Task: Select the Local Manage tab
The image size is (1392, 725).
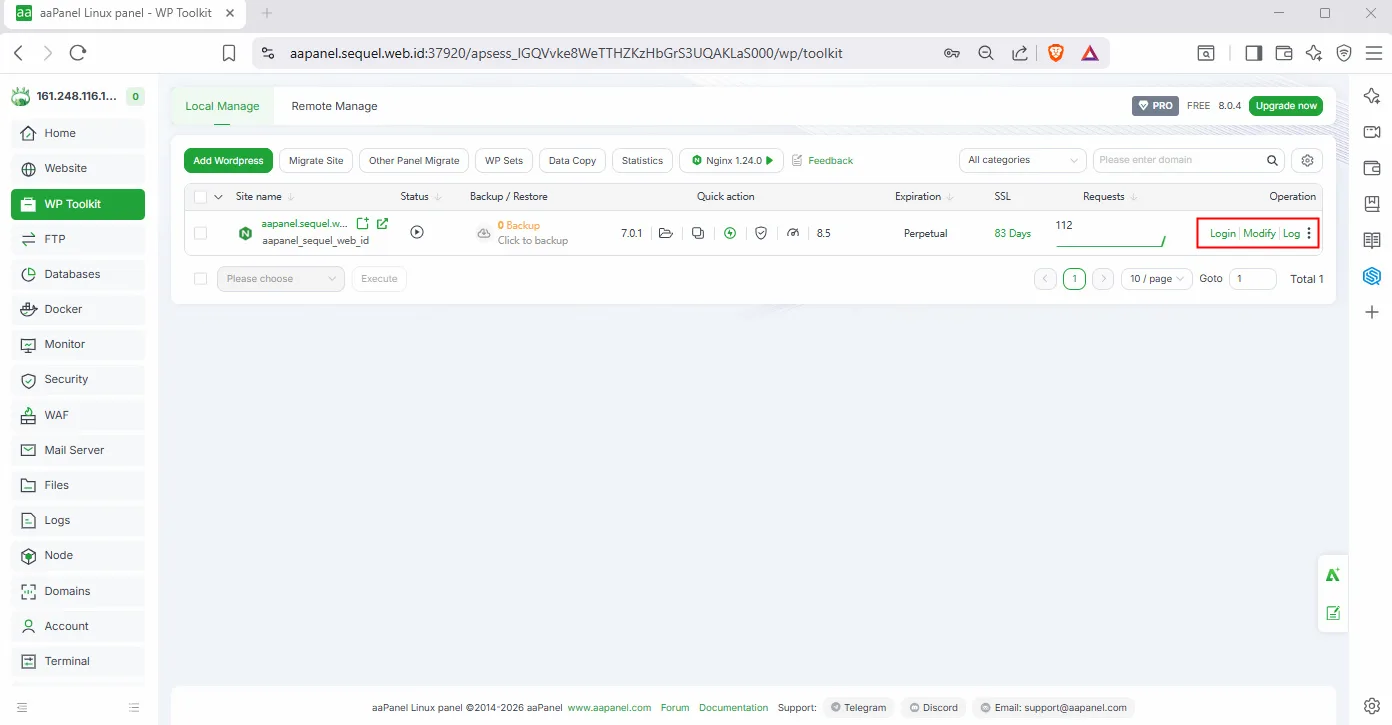Action: tap(222, 106)
